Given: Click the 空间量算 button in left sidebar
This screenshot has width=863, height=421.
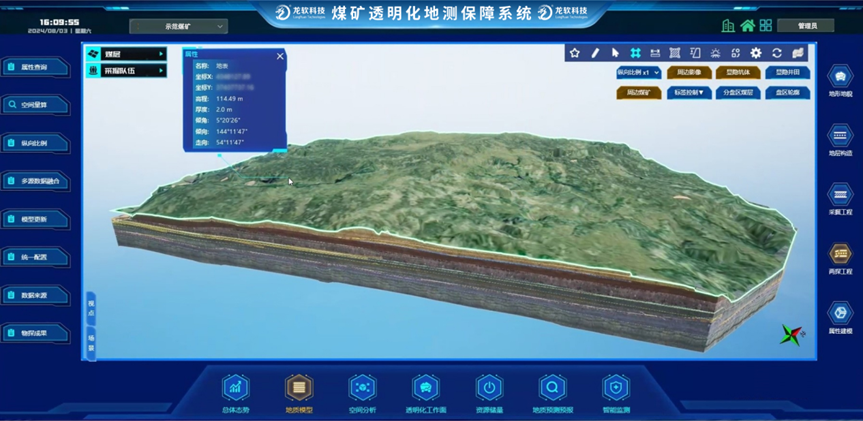Looking at the screenshot, I should 36,104.
